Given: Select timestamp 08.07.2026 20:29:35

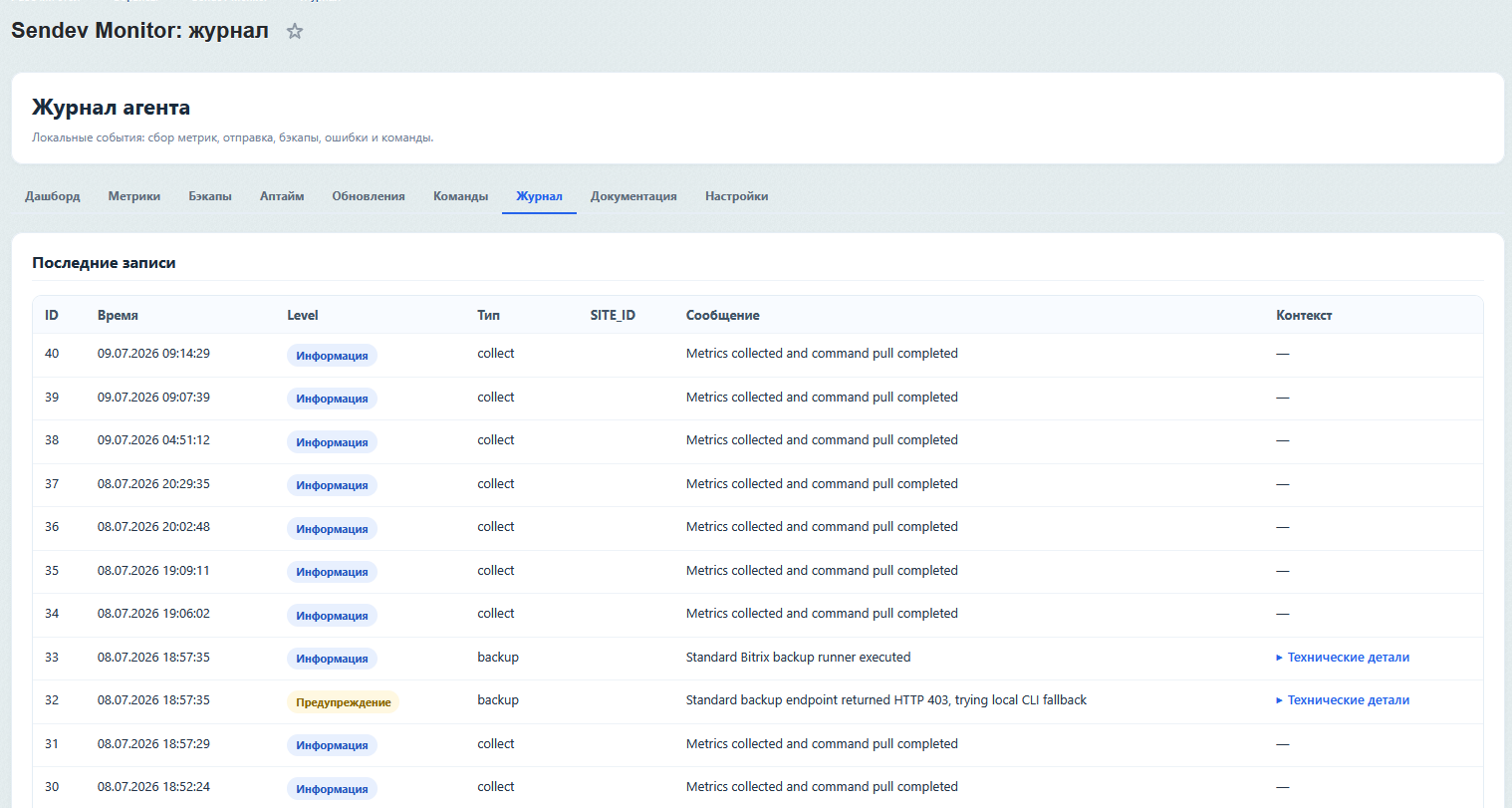Looking at the screenshot, I should (153, 483).
